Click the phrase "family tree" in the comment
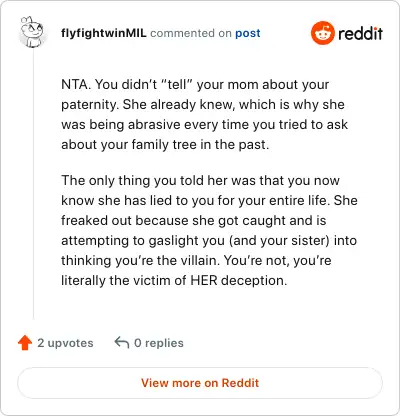The width and height of the screenshot is (400, 416). tap(163, 145)
